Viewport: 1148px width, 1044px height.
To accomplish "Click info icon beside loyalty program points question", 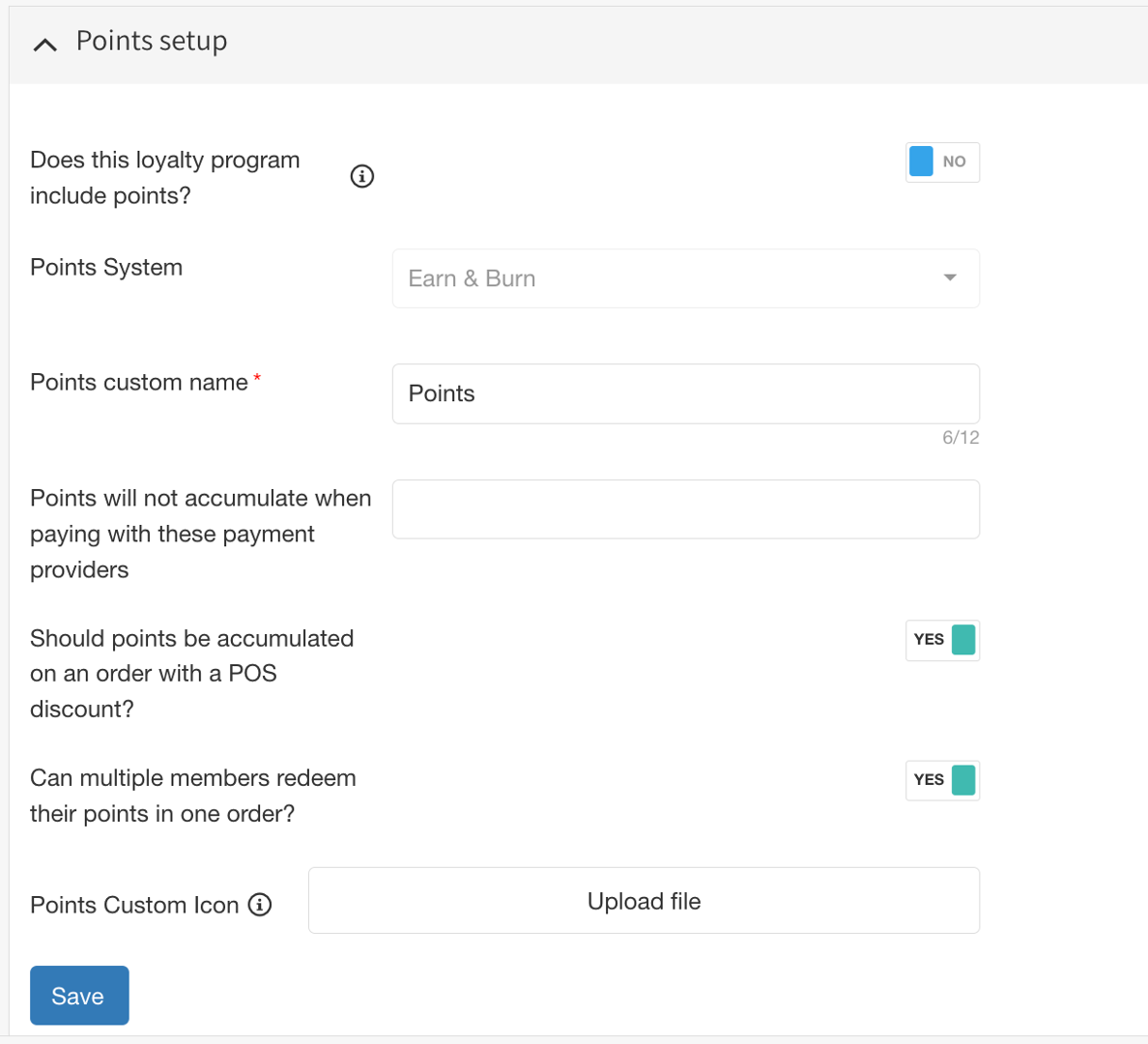I will coord(361,176).
